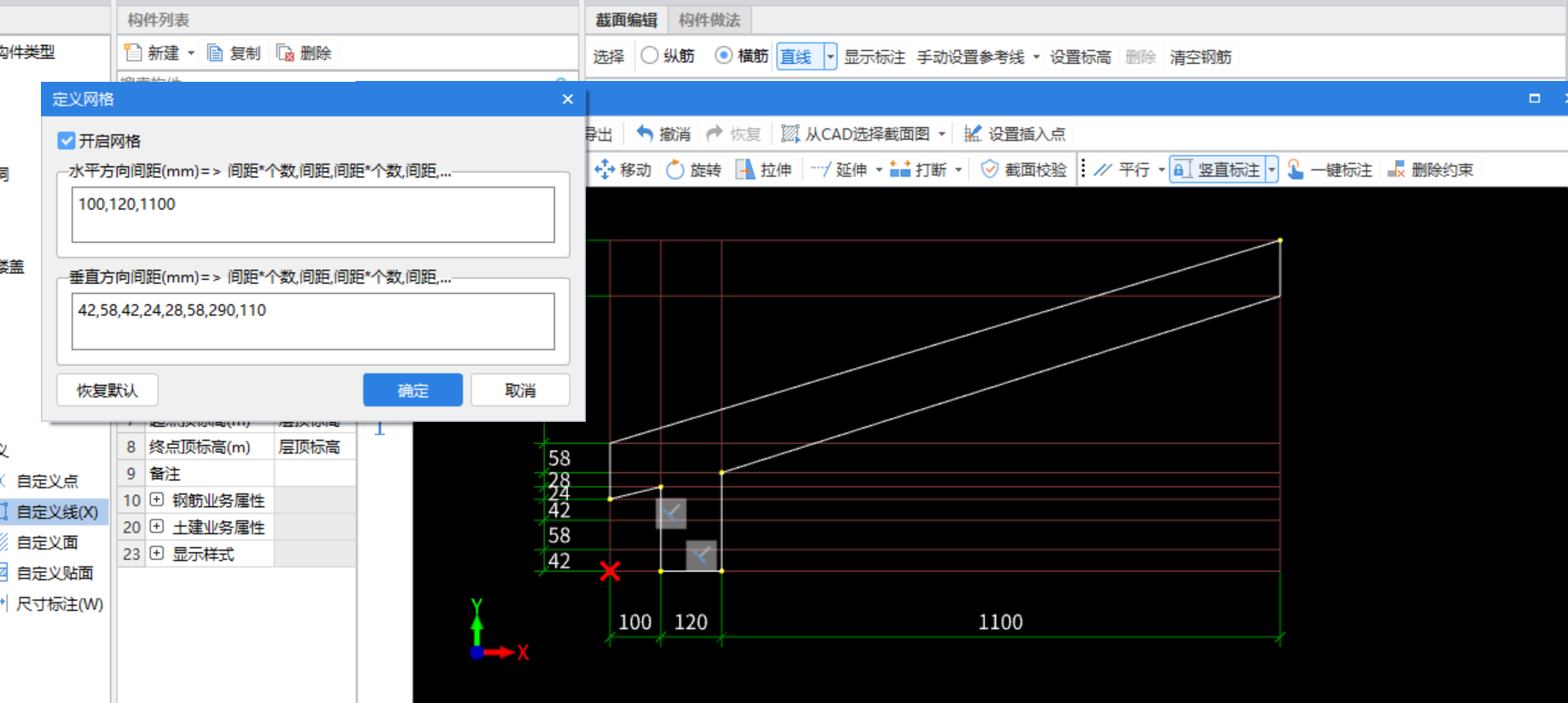Click the 新建 (new) icon
Screen dimensions: 1568x703
(132, 53)
